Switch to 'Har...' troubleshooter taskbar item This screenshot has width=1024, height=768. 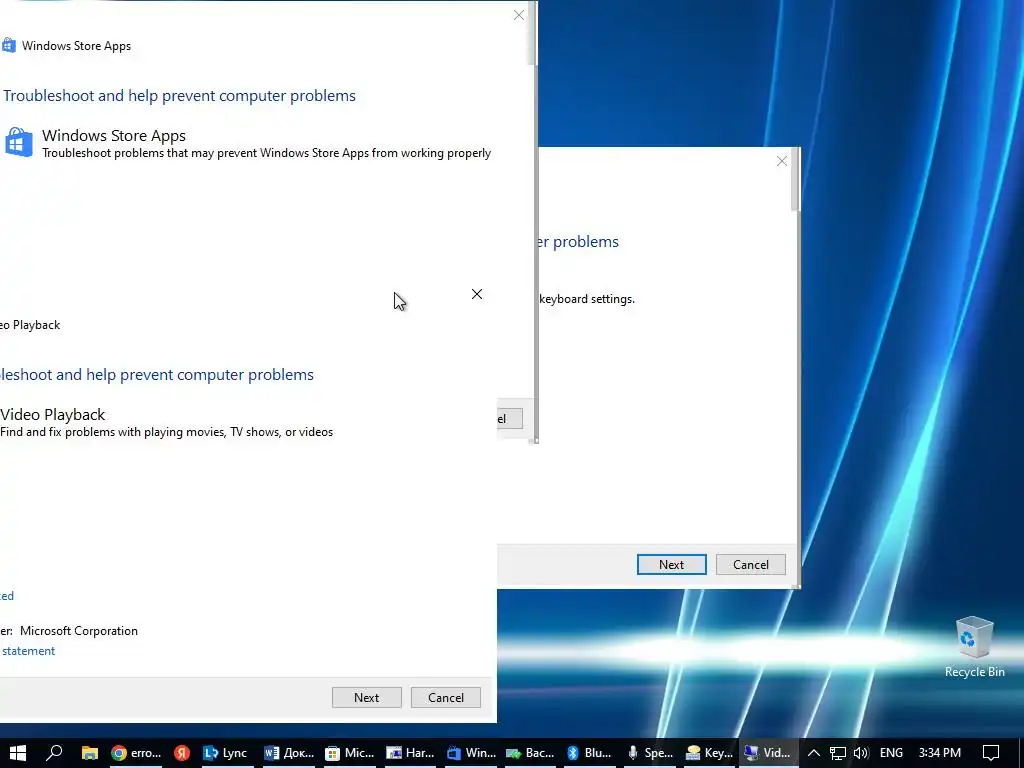pos(411,753)
